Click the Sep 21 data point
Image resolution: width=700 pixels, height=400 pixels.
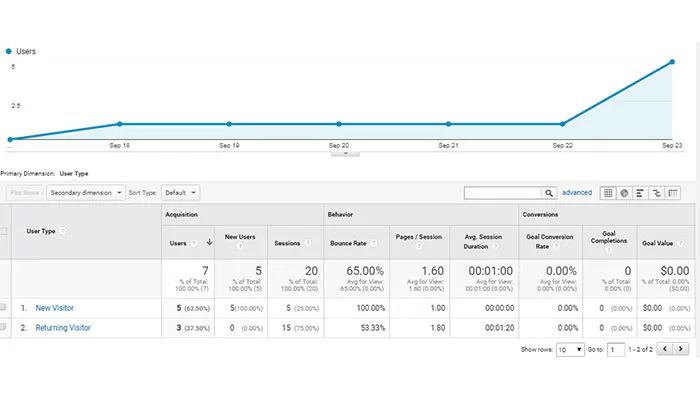tap(448, 124)
